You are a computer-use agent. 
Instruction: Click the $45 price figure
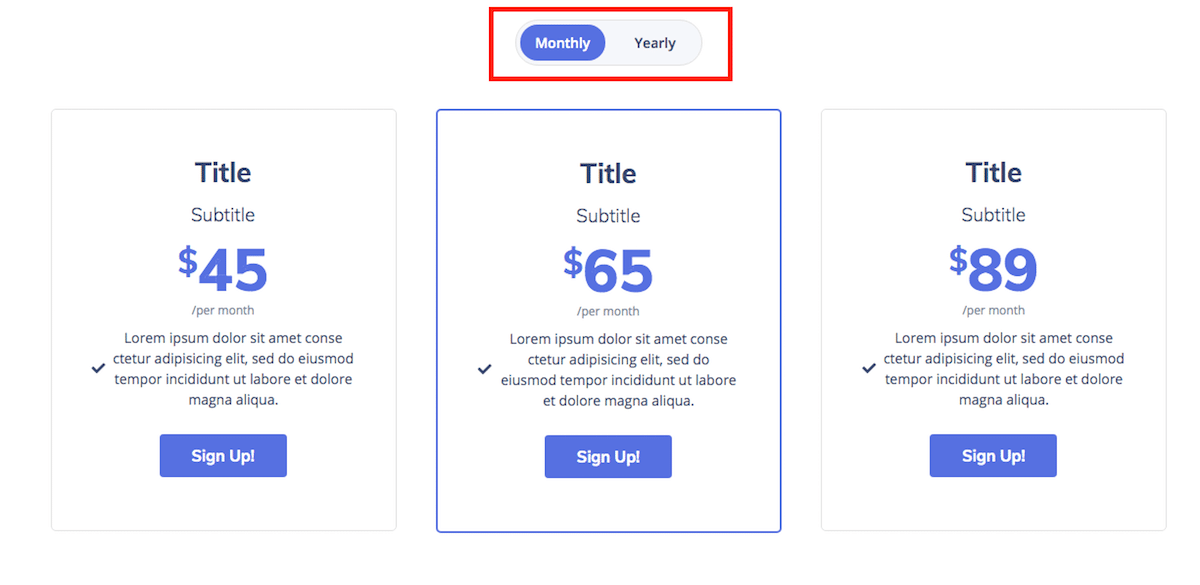point(223,270)
